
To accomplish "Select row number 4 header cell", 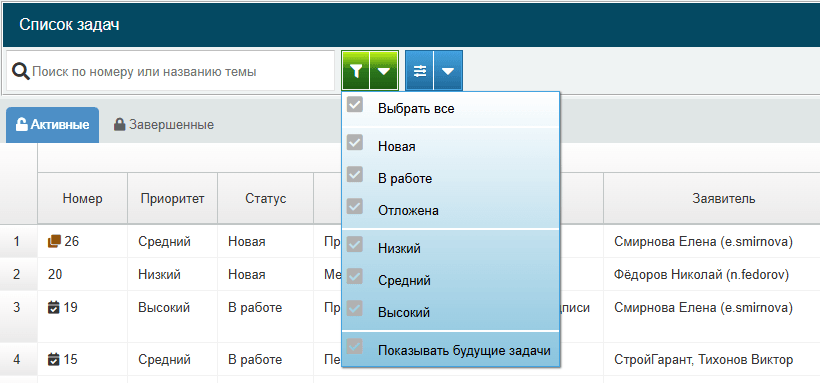I will pyautogui.click(x=18, y=360).
